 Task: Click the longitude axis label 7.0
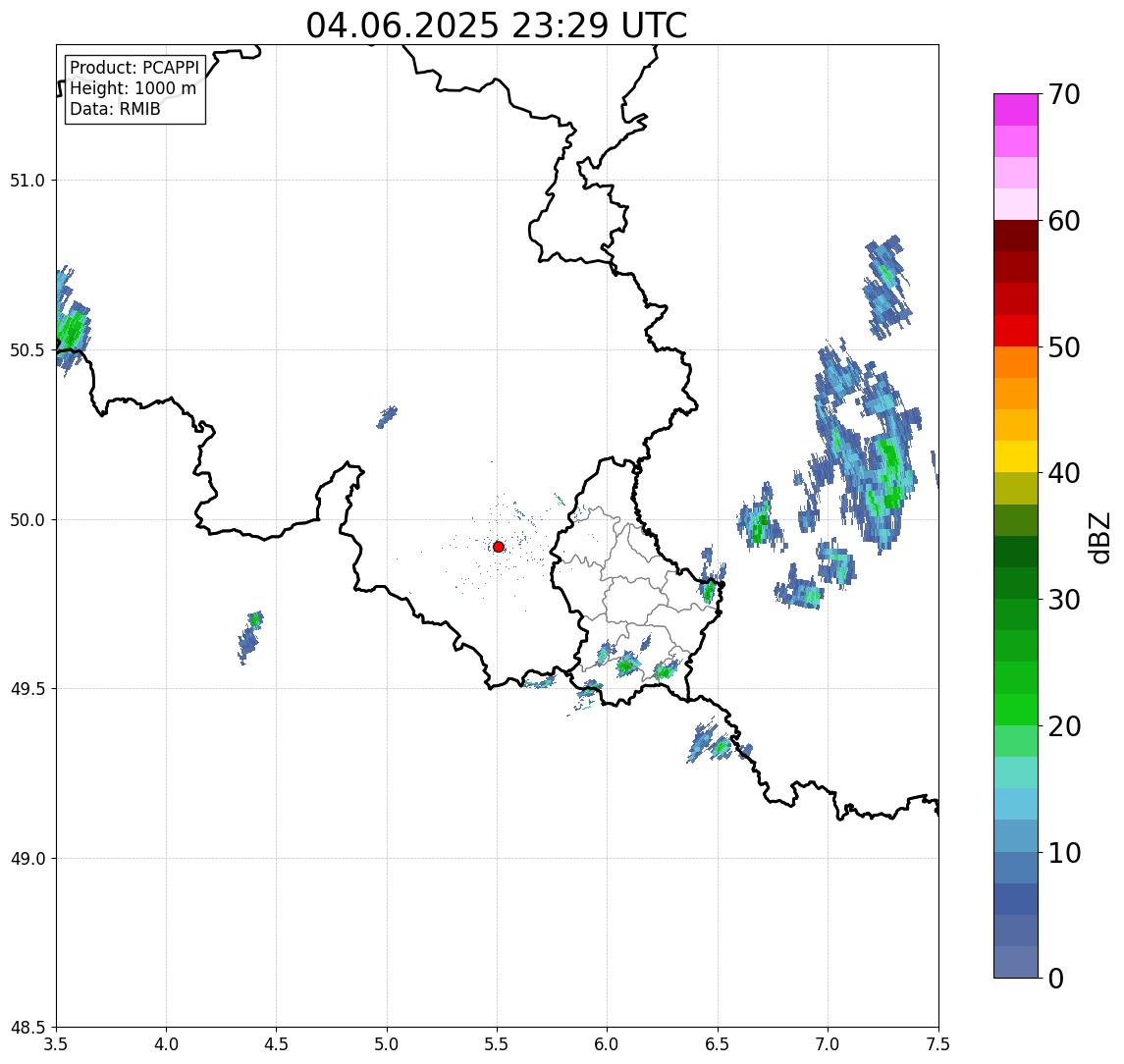click(828, 1044)
